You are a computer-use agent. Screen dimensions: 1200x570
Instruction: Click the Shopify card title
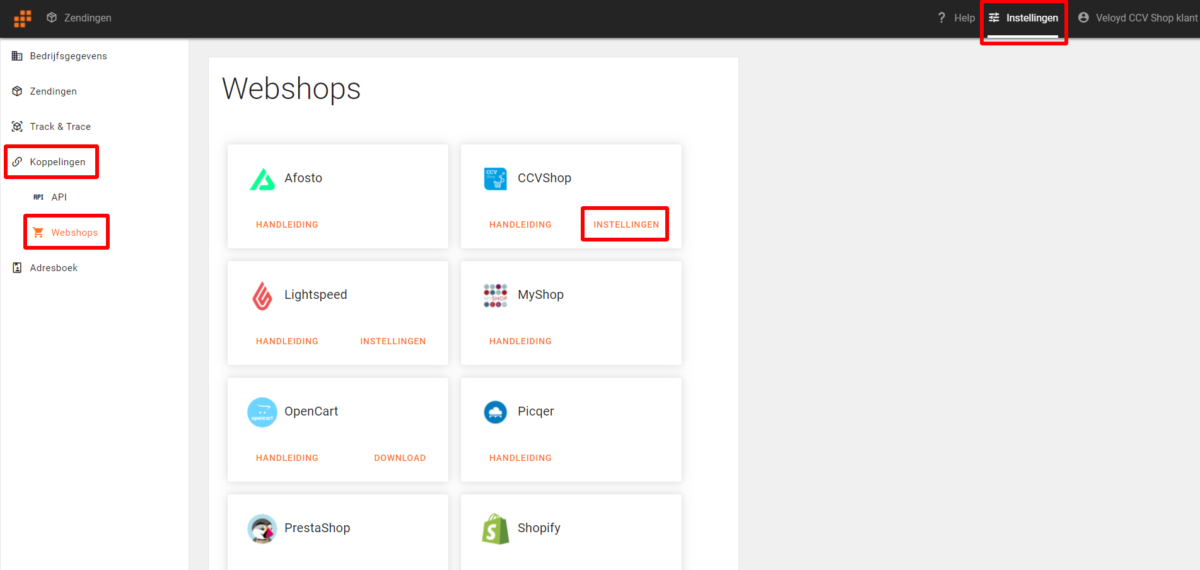point(541,528)
